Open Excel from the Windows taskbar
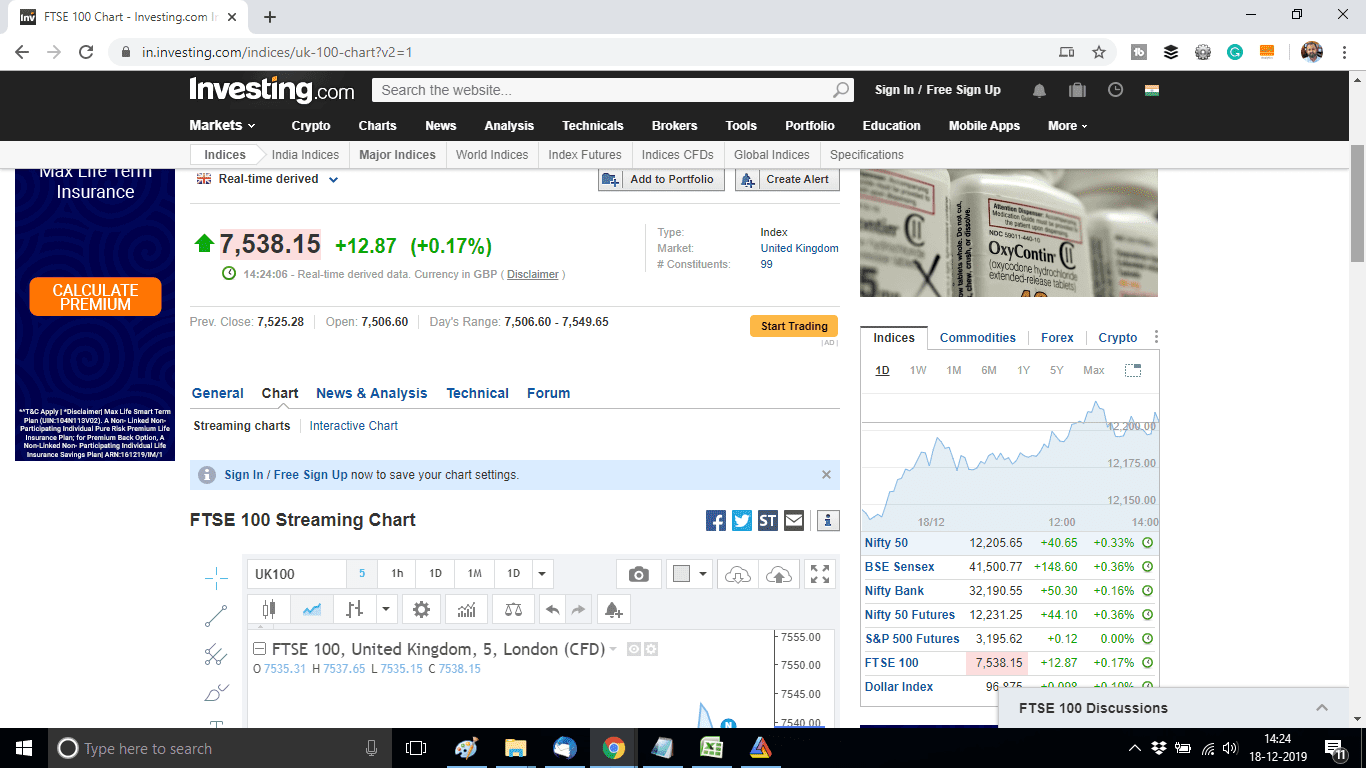 click(x=711, y=748)
